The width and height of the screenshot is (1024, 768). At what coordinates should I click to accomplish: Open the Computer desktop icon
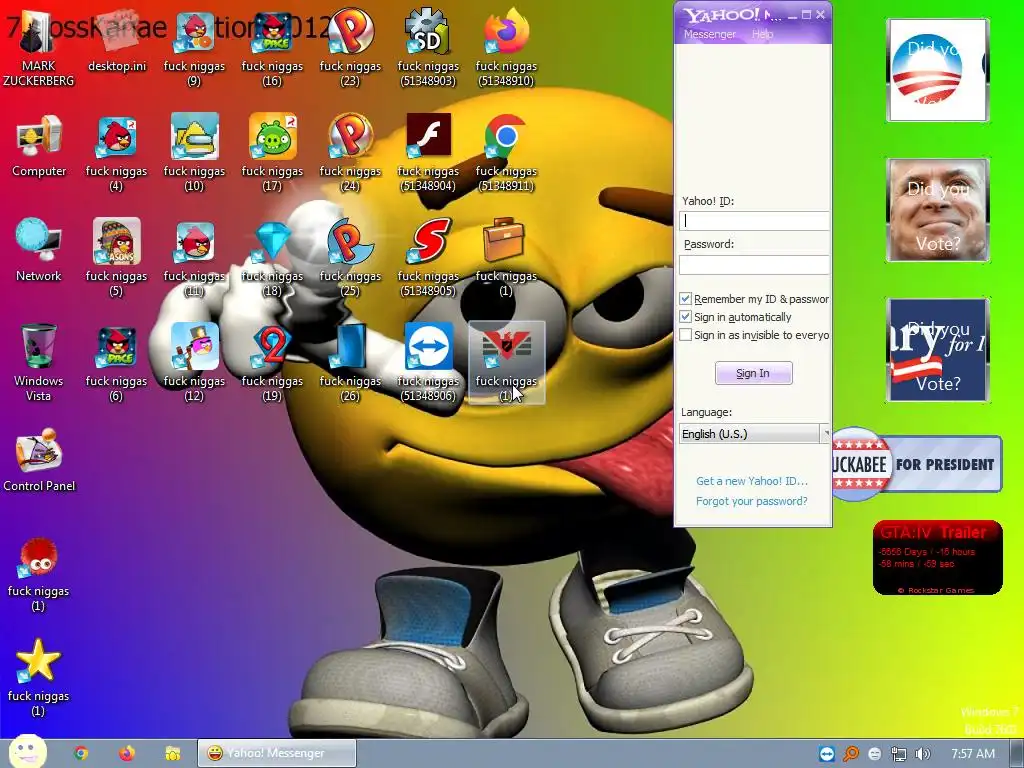coord(39,146)
